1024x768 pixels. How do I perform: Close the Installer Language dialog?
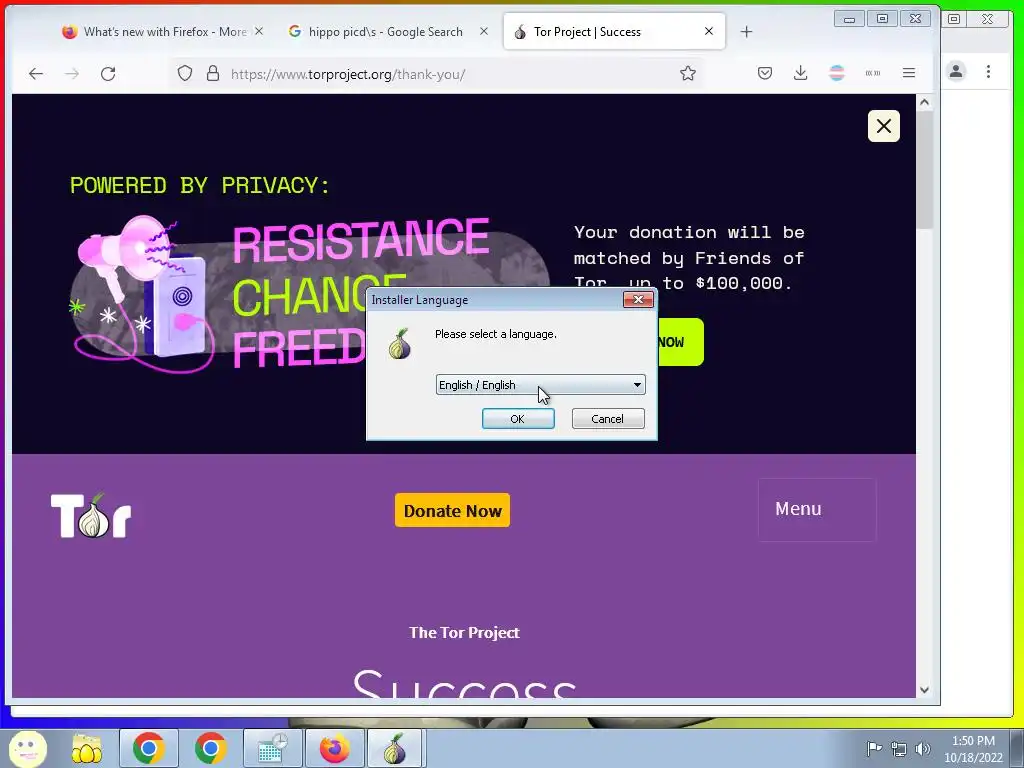(x=638, y=300)
